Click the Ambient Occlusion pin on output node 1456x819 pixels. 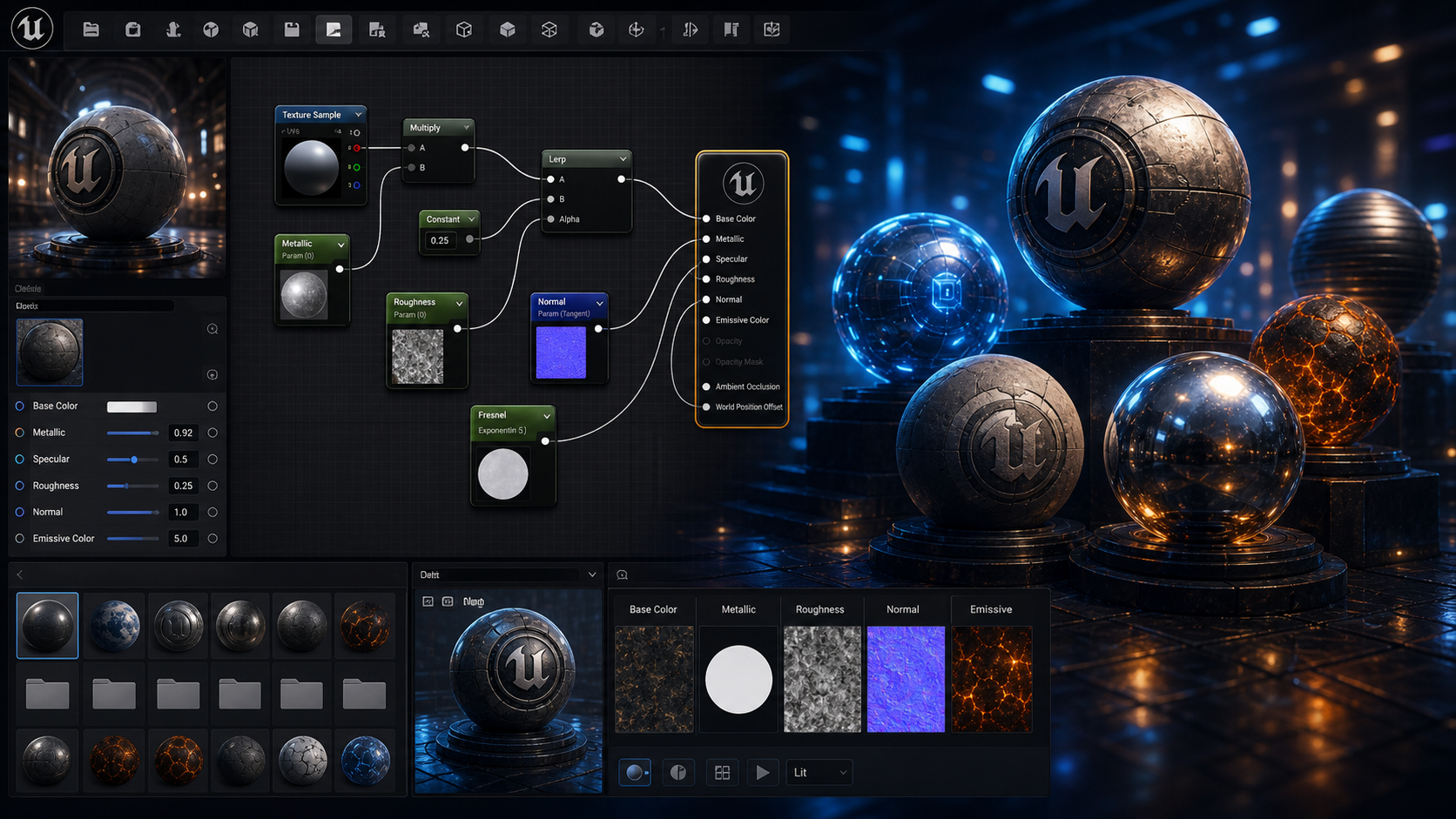[x=706, y=386]
